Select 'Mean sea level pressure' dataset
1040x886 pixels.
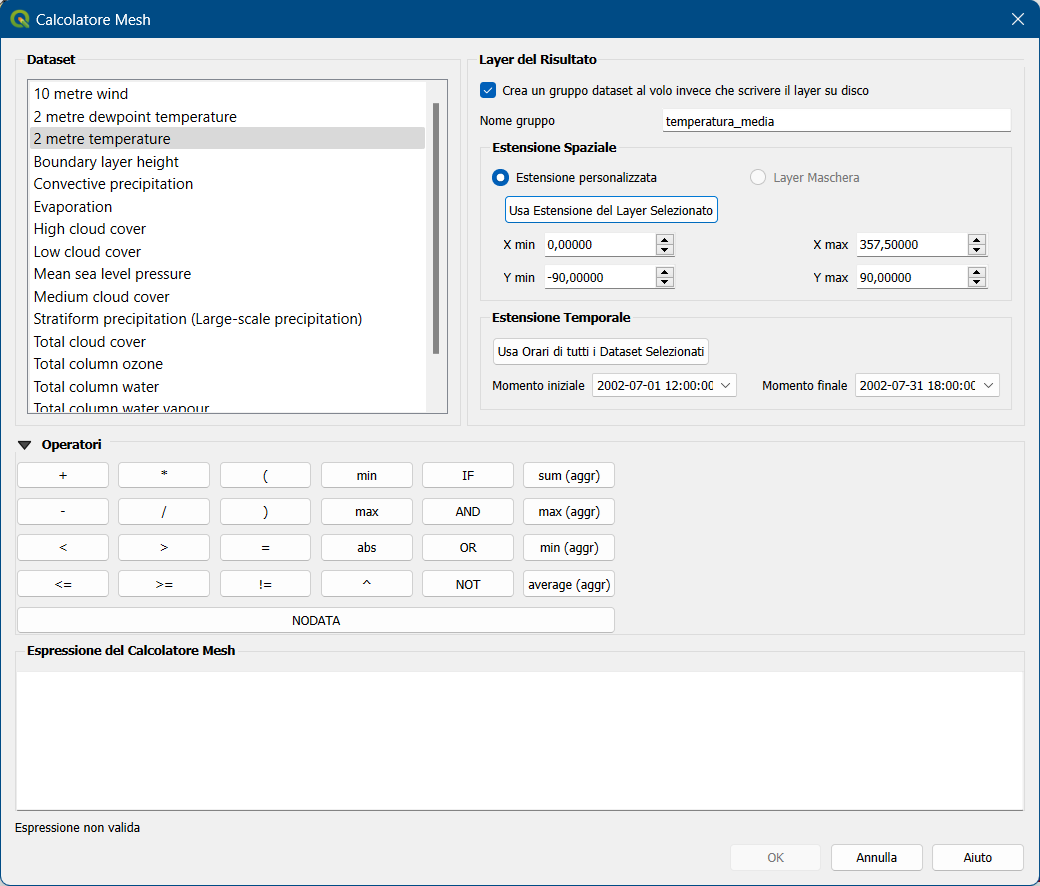[x=228, y=274]
